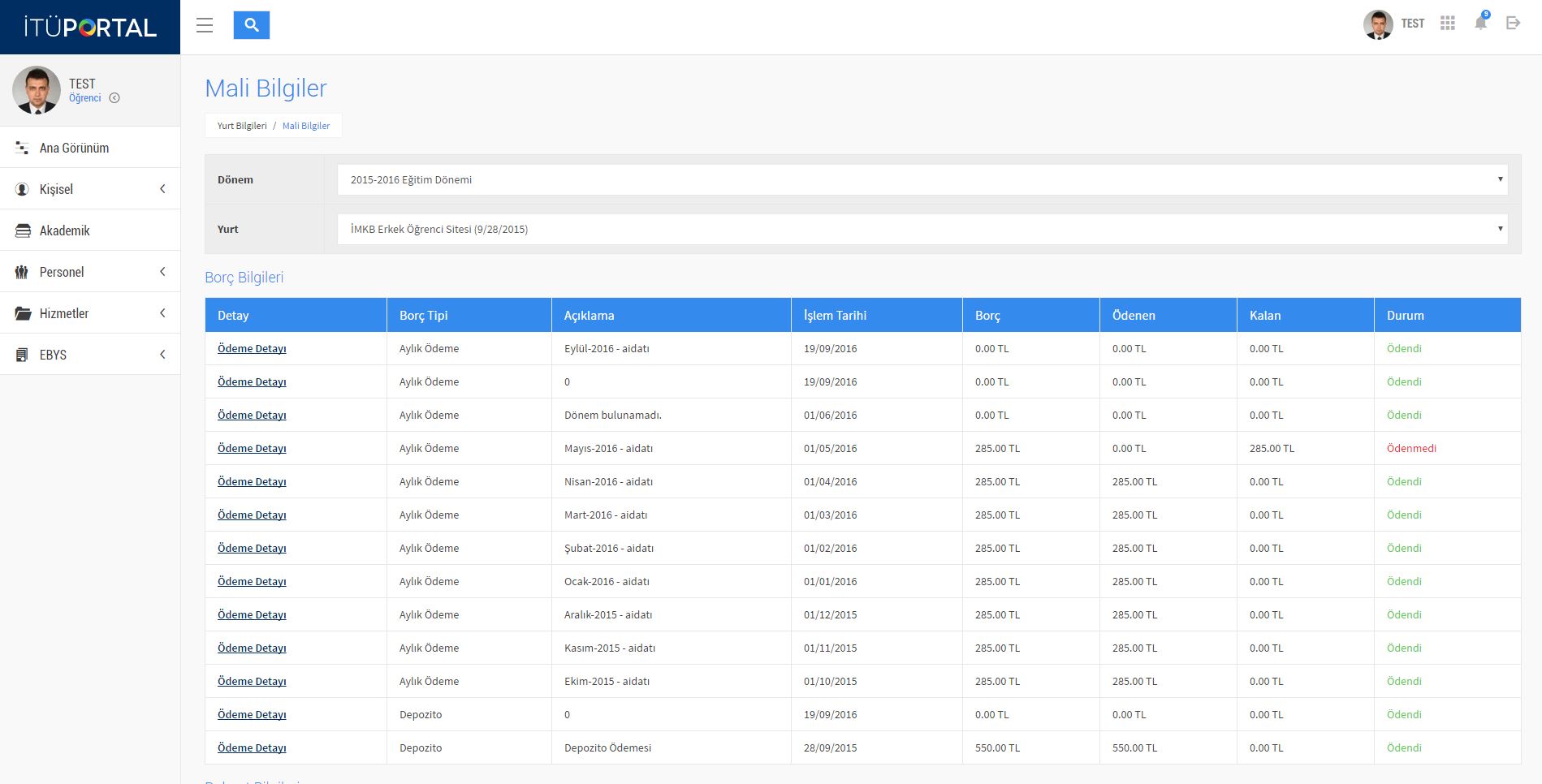Click the Mali Bilgiler page title

(266, 88)
